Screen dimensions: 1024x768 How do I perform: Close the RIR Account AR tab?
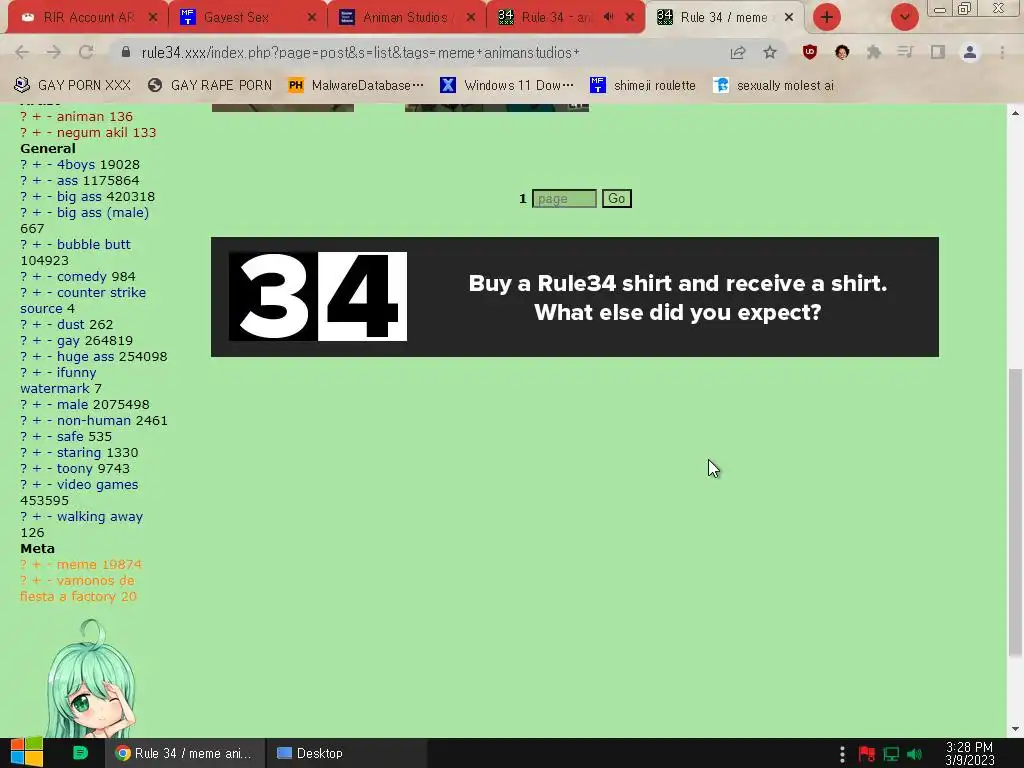(153, 18)
